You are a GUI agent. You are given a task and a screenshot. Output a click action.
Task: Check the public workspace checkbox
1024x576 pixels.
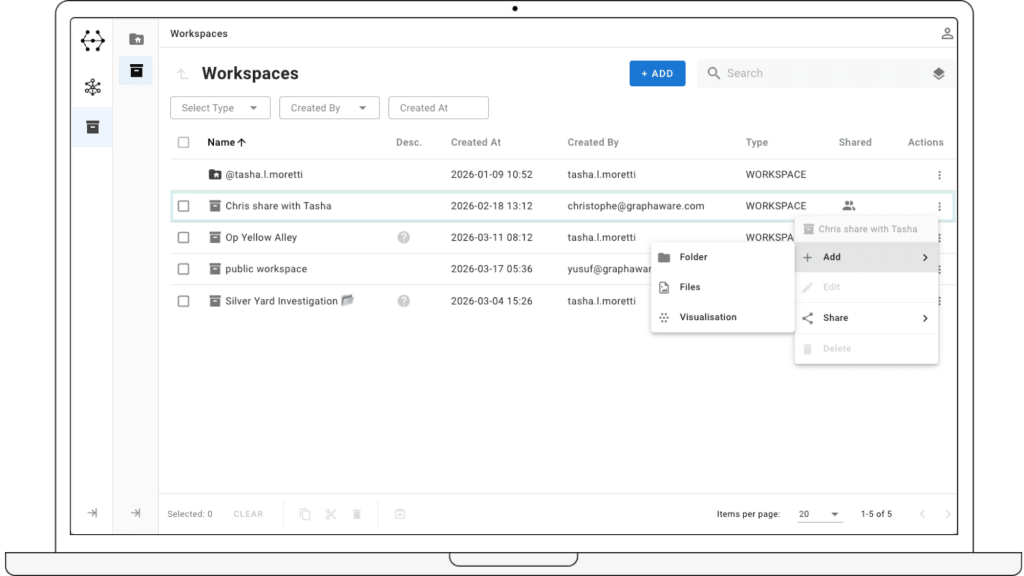point(184,269)
